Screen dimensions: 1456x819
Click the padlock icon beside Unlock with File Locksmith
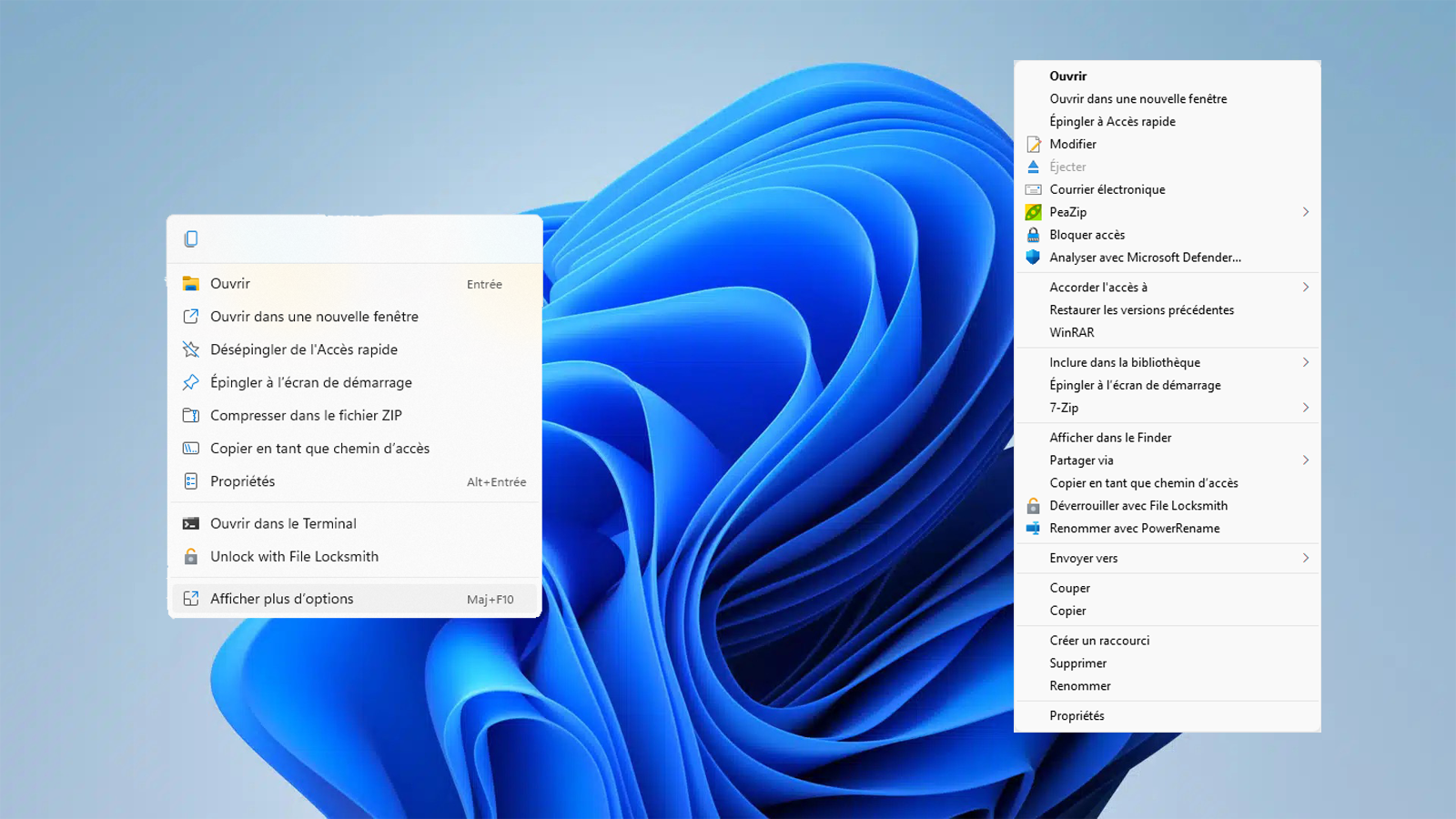pos(191,556)
